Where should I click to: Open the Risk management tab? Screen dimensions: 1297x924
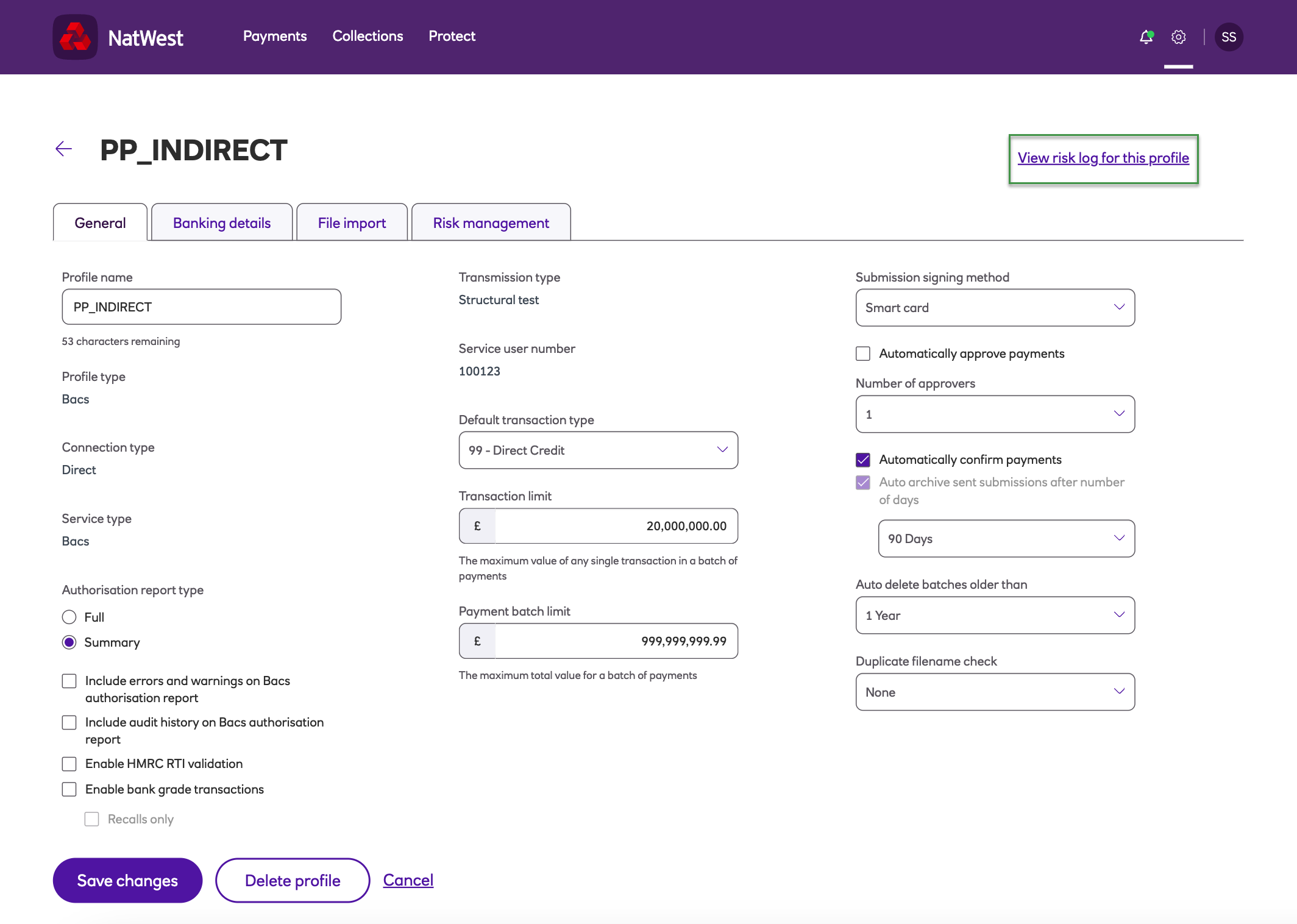pyautogui.click(x=491, y=223)
